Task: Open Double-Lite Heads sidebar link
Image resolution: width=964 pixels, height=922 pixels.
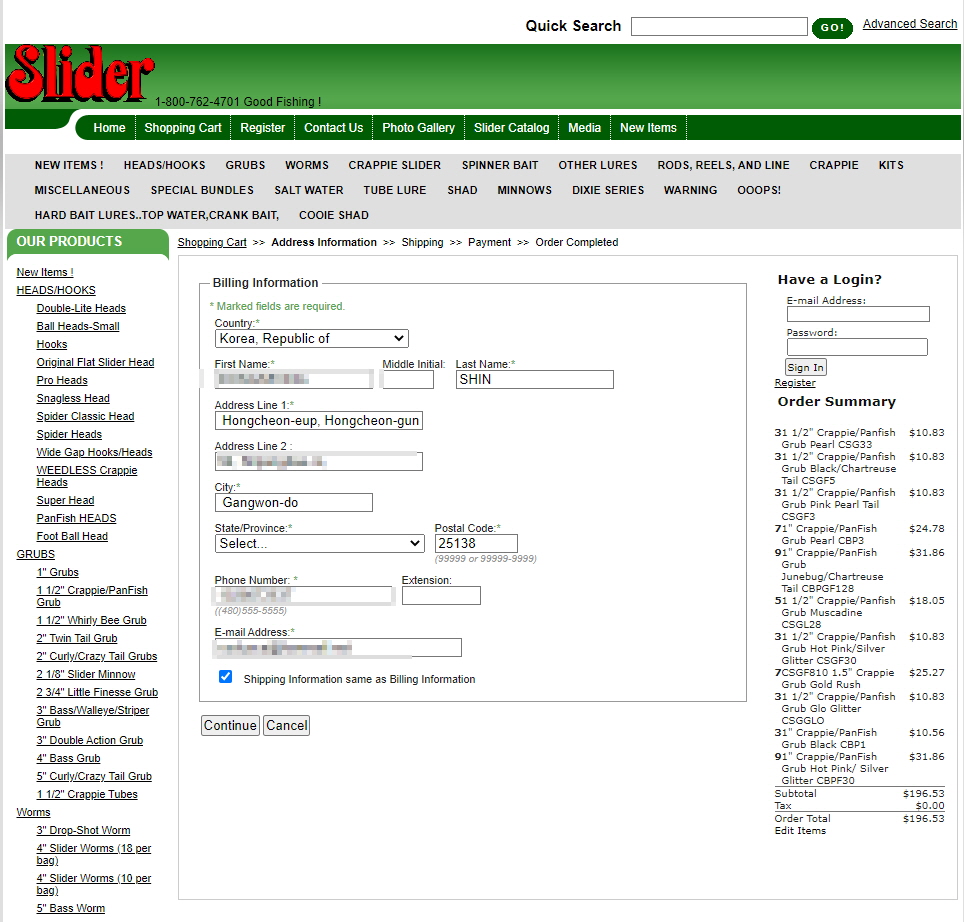Action: pos(81,308)
